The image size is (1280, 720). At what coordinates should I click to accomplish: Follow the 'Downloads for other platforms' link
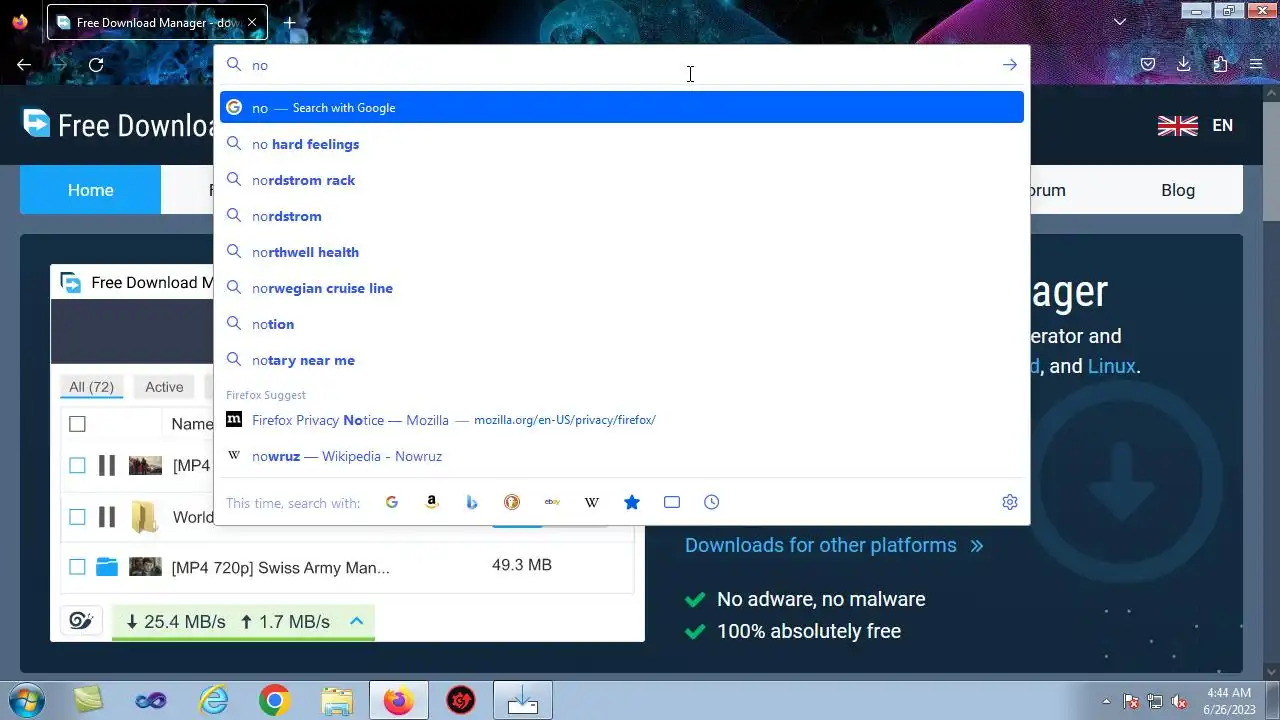click(x=834, y=545)
